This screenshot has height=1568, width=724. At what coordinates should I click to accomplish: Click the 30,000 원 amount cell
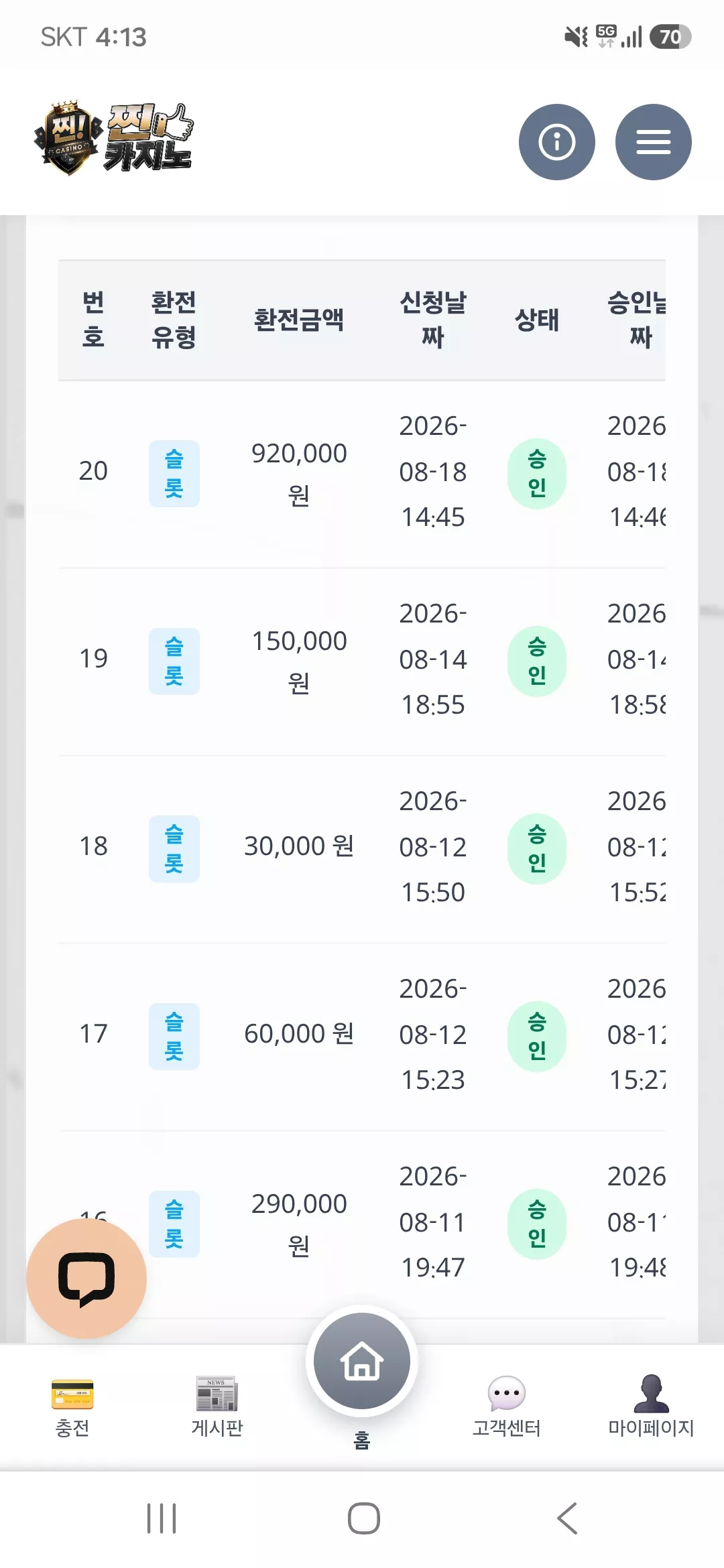coord(299,846)
